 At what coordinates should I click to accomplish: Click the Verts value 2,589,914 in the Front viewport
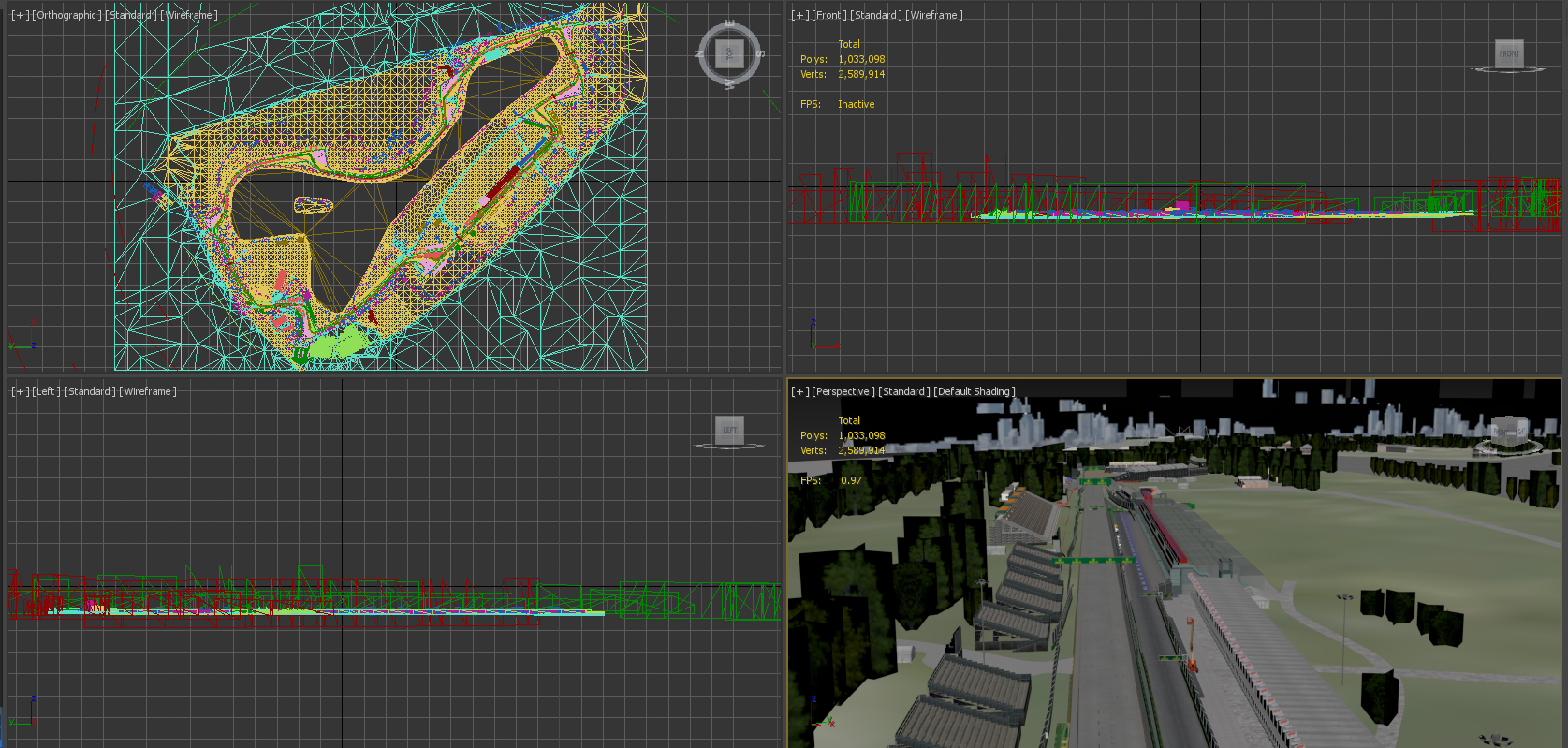861,74
